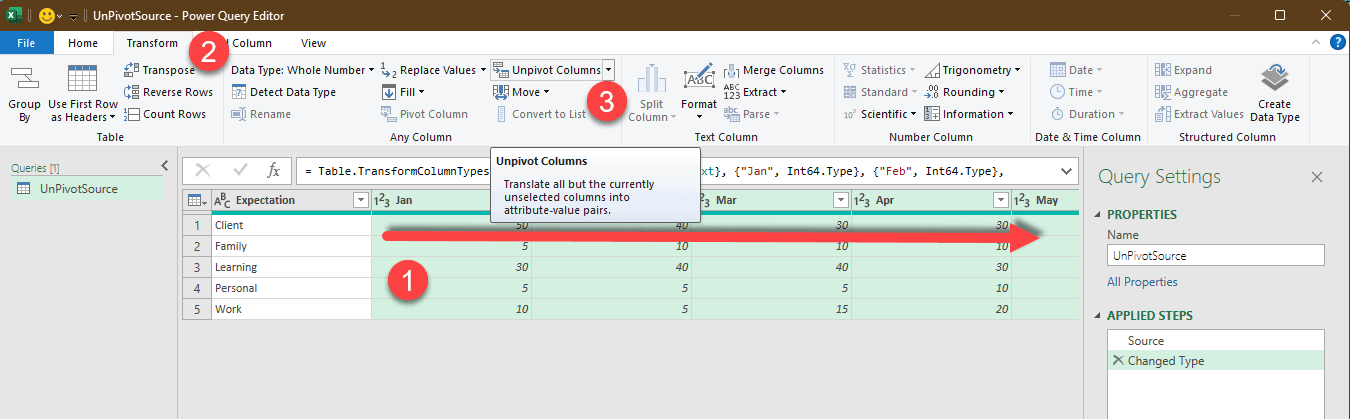Click the Personal cell in row 4
This screenshot has height=419, width=1350.
point(291,288)
